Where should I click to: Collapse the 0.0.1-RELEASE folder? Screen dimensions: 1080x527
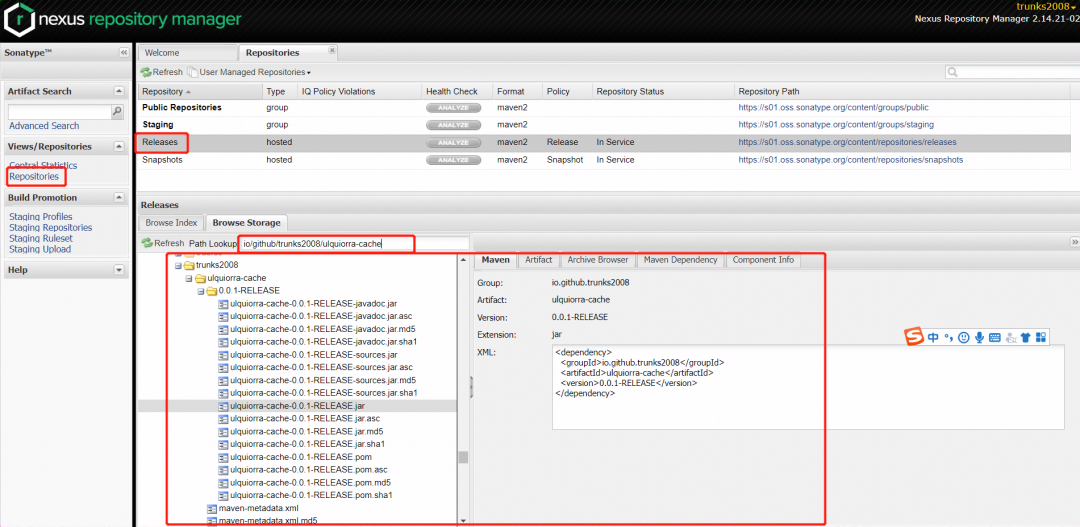click(201, 291)
